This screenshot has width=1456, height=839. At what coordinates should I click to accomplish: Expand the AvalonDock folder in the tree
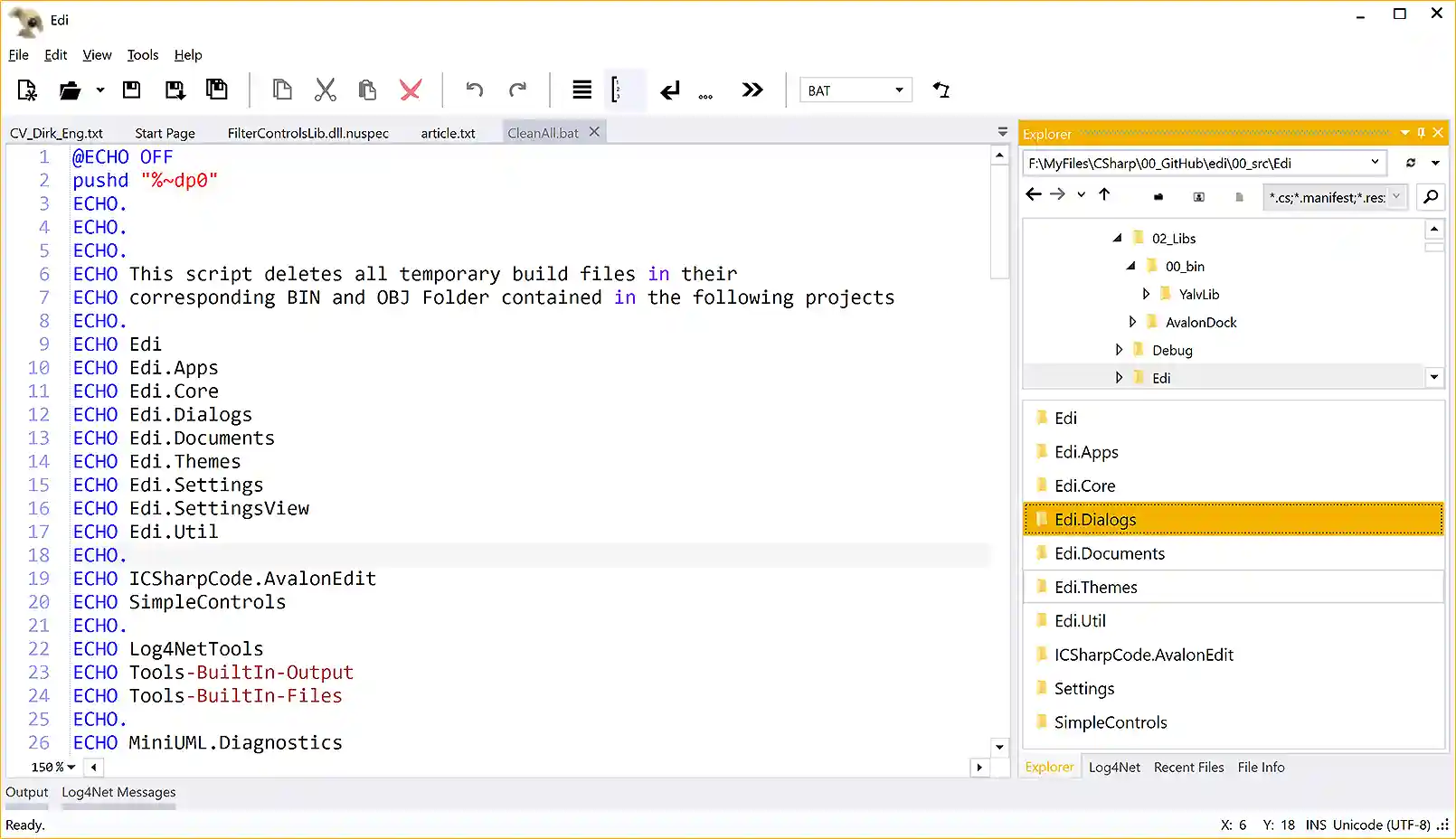point(1132,322)
